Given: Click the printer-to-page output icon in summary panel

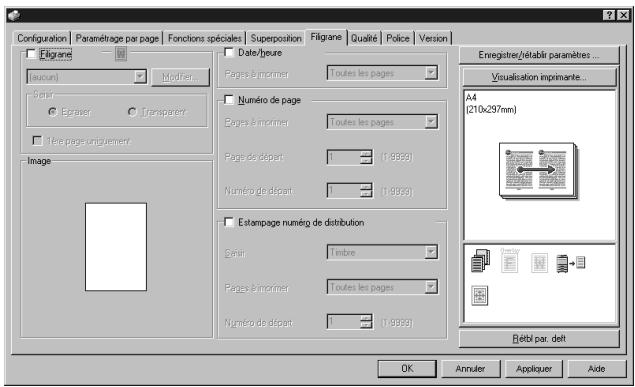Looking at the screenshot, I should (571, 264).
